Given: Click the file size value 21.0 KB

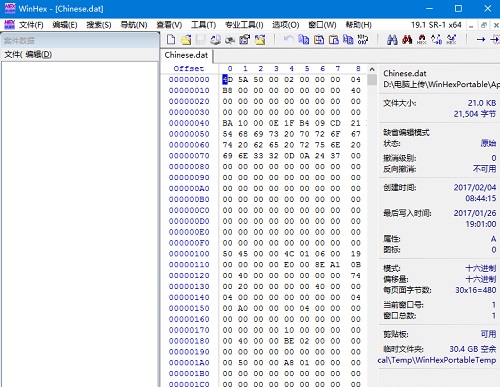Looking at the screenshot, I should 482,103.
